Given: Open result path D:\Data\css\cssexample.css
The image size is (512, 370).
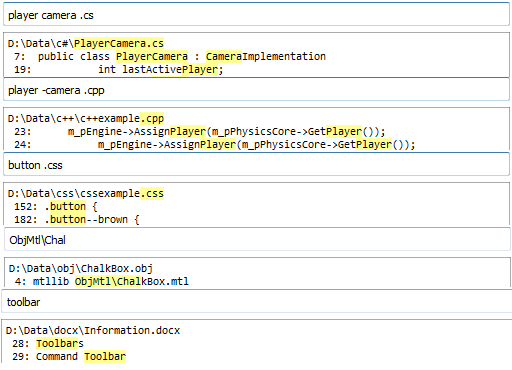Looking at the screenshot, I should (x=86, y=194).
